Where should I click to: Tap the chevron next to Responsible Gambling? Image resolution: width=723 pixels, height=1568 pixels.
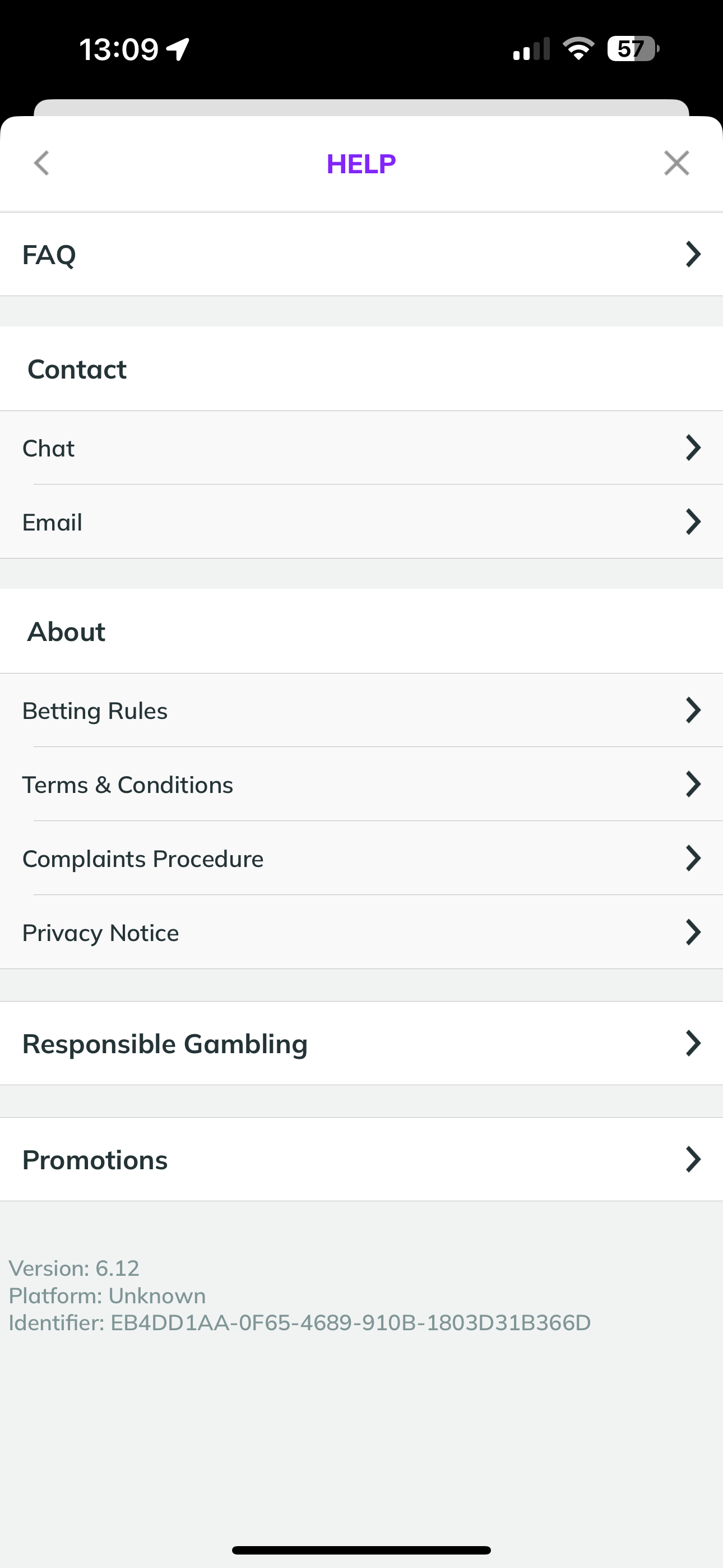(x=693, y=1043)
